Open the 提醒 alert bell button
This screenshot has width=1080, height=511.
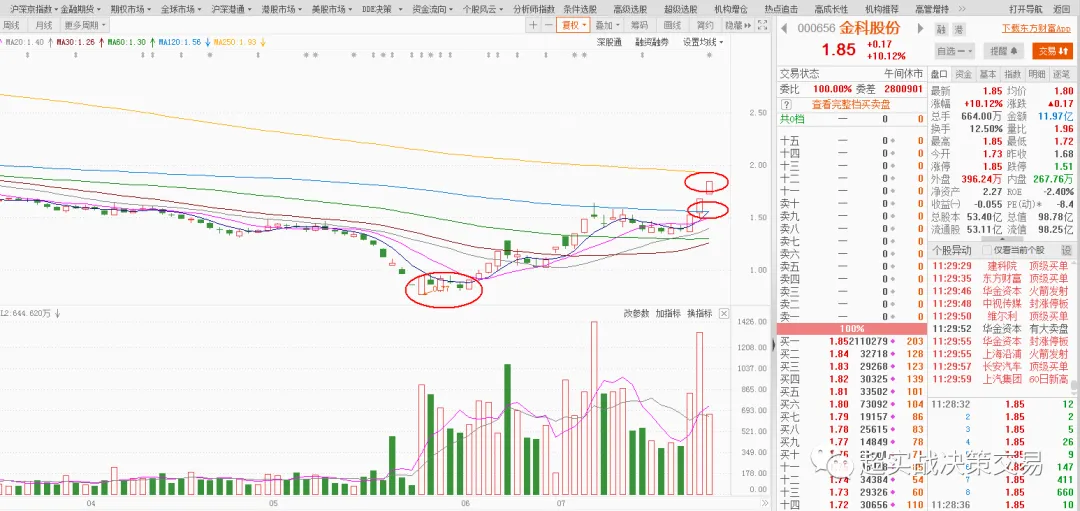point(1004,51)
